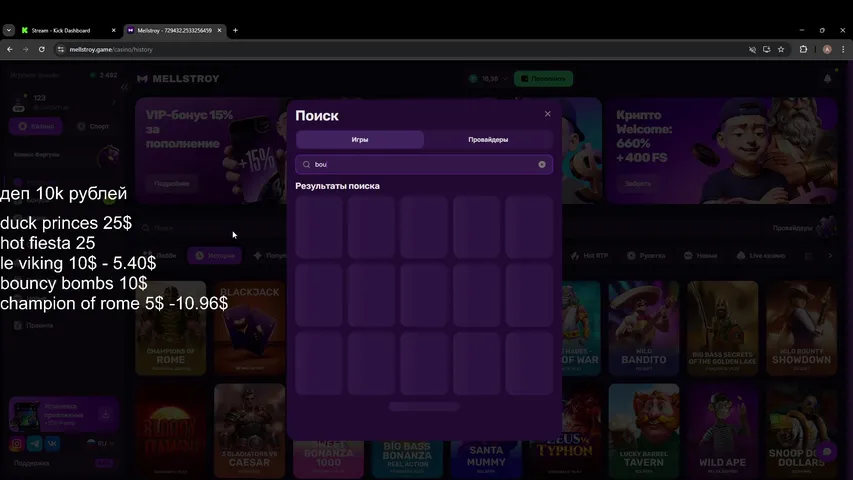Image resolution: width=853 pixels, height=480 pixels.
Task: Open the Рулетка category
Action: 646,256
